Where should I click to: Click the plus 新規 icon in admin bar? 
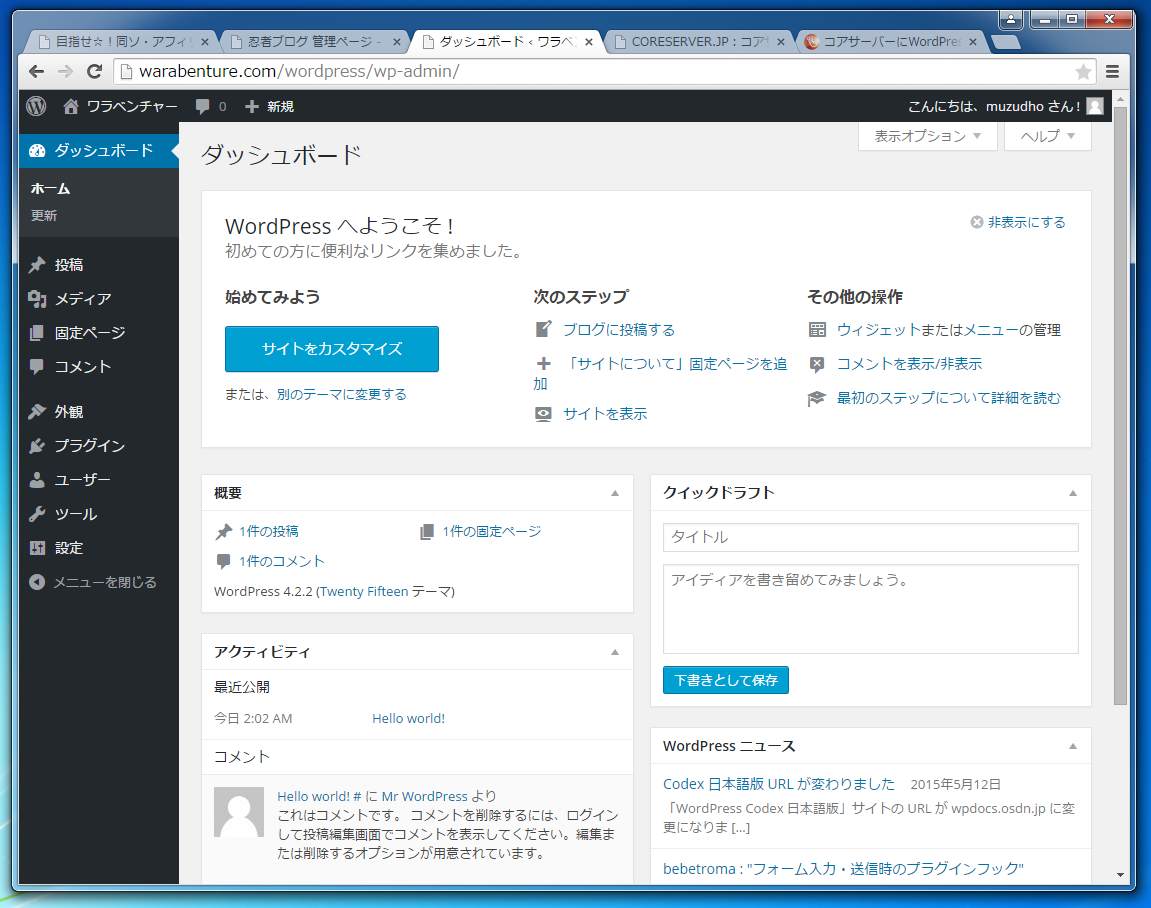252,106
